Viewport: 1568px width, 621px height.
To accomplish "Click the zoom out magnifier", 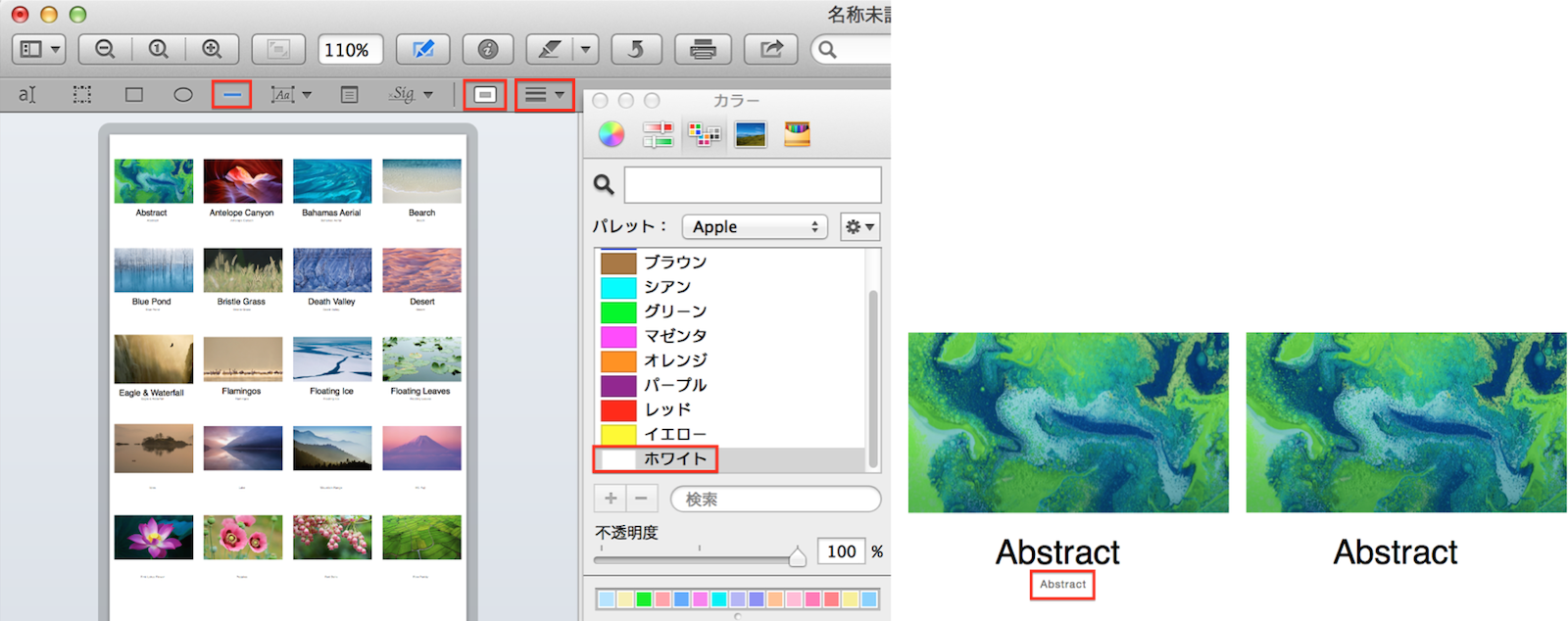I will tap(105, 49).
